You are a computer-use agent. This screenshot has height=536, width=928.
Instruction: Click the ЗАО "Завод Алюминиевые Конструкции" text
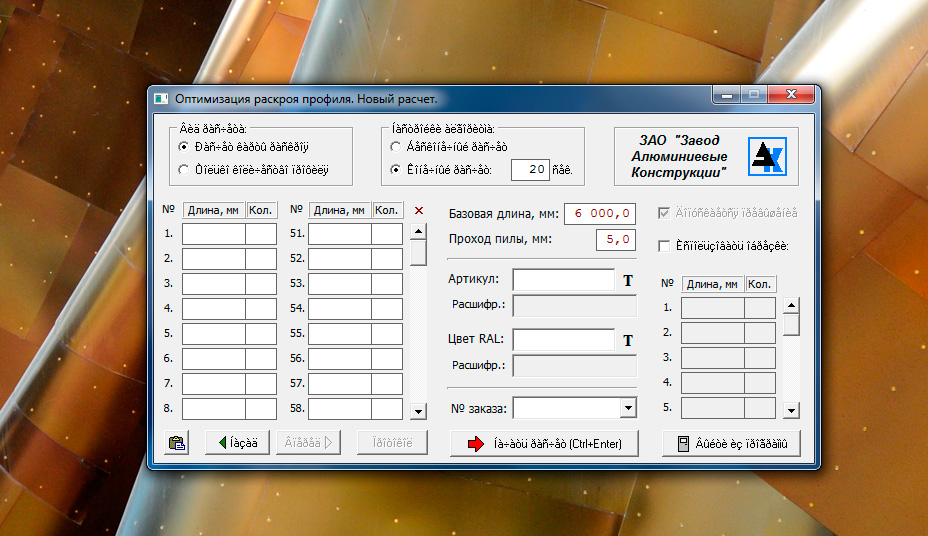[x=679, y=156]
